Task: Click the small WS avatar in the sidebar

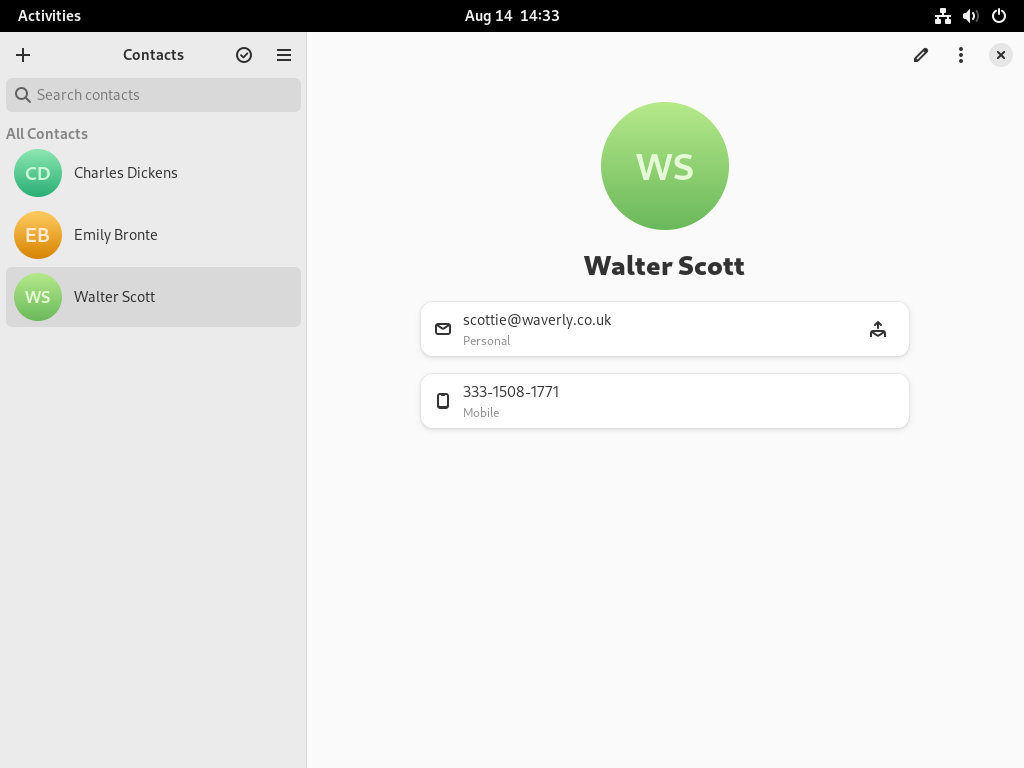Action: point(38,297)
